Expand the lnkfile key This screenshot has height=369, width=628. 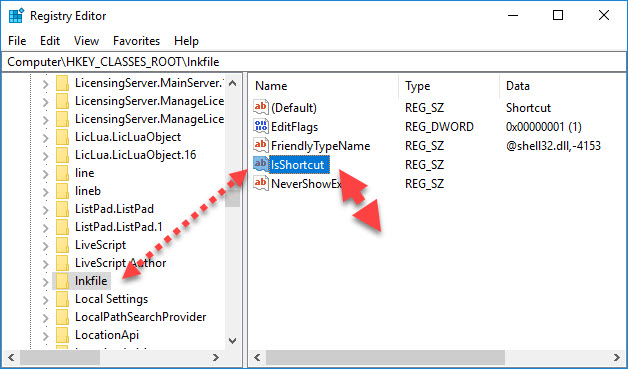(46, 282)
